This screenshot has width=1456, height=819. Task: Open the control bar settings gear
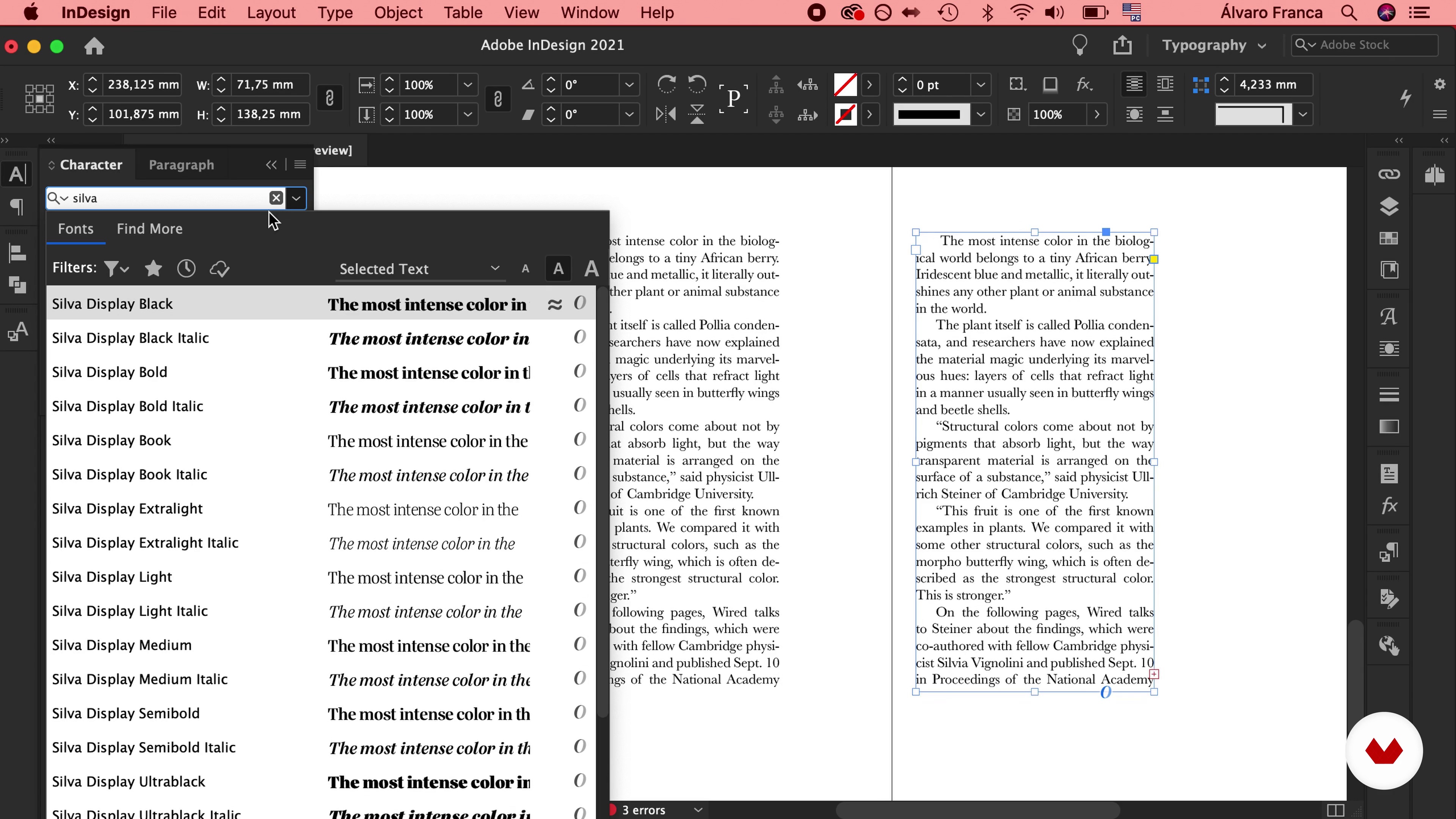[x=1440, y=84]
